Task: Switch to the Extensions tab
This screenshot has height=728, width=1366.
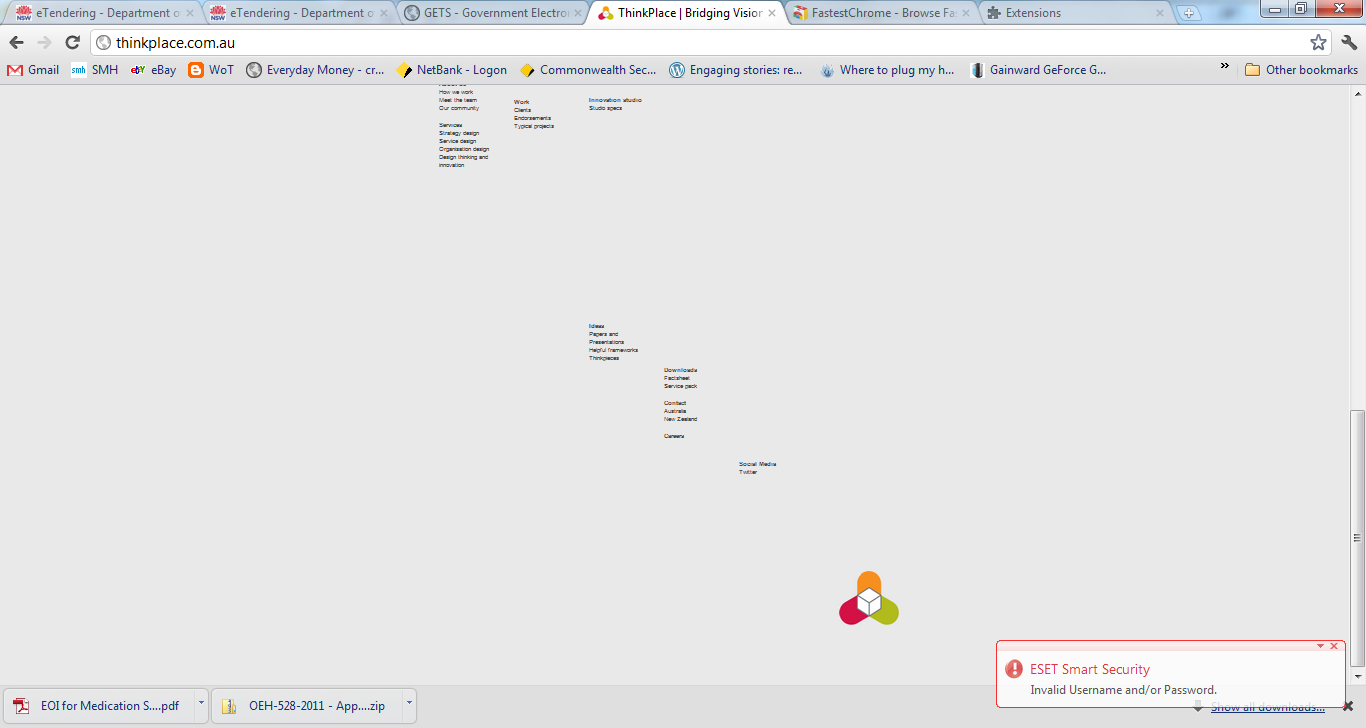Action: (1075, 13)
